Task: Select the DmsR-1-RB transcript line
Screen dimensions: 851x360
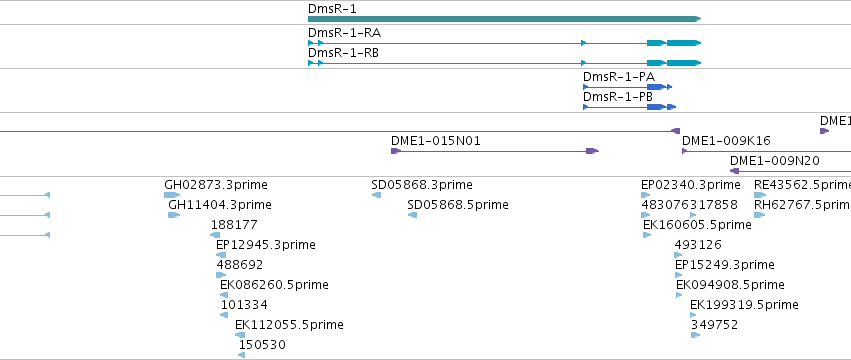Action: (x=504, y=63)
